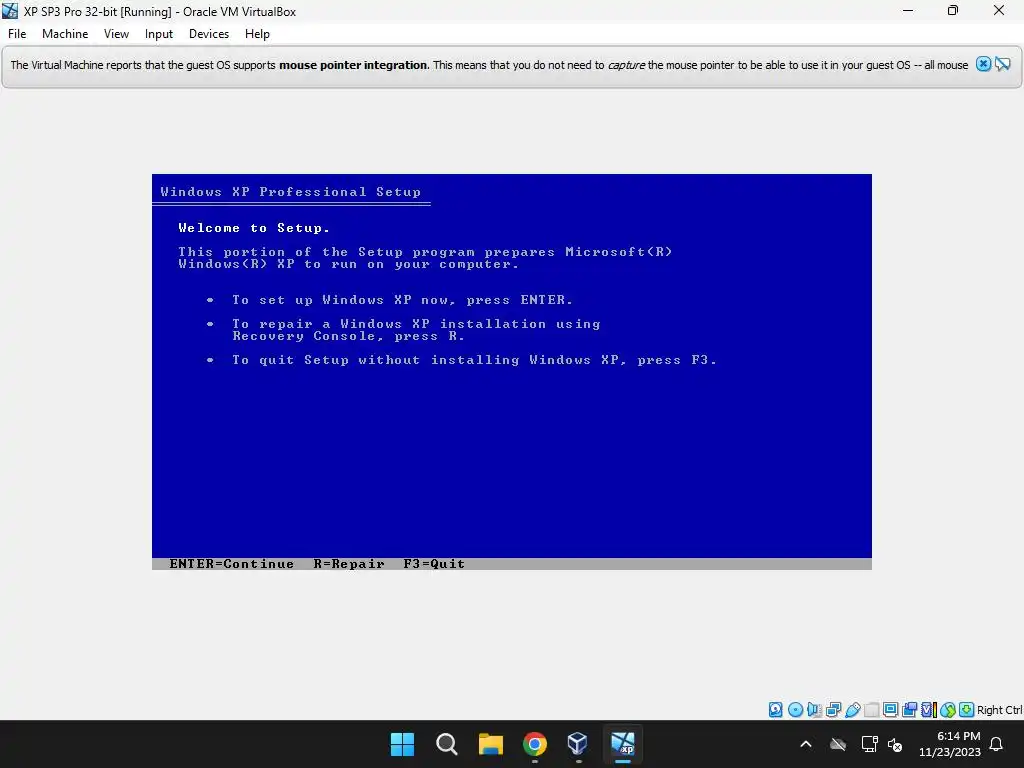Click the virtualization CPU status icon
Viewport: 1024px width, 768px height.
[x=929, y=709]
